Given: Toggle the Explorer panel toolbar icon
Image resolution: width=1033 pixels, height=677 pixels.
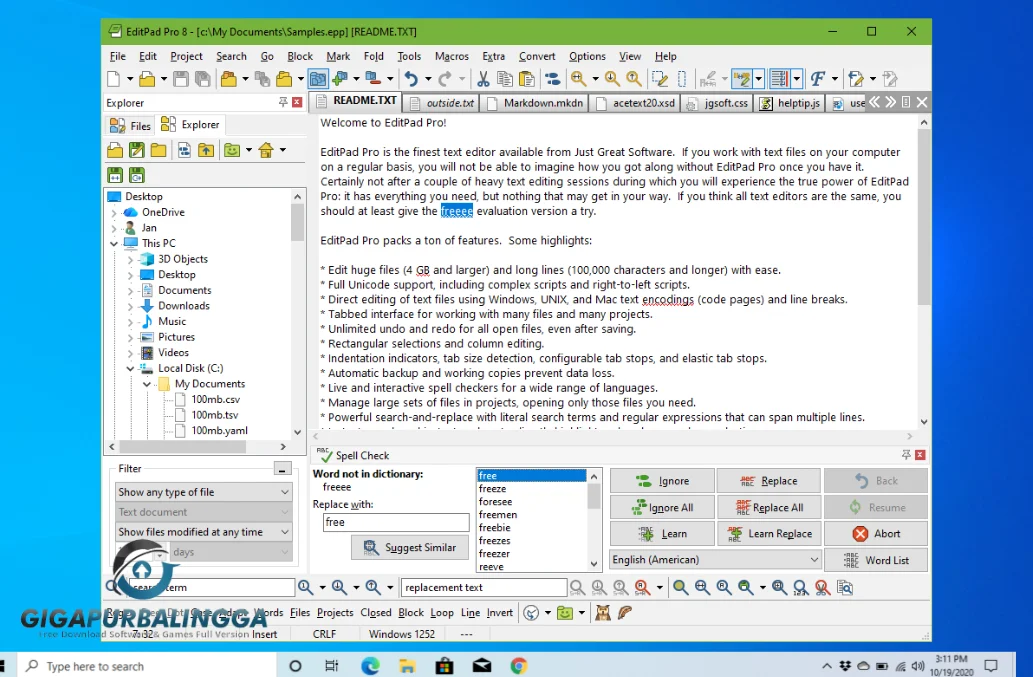Looking at the screenshot, I should click(x=318, y=80).
